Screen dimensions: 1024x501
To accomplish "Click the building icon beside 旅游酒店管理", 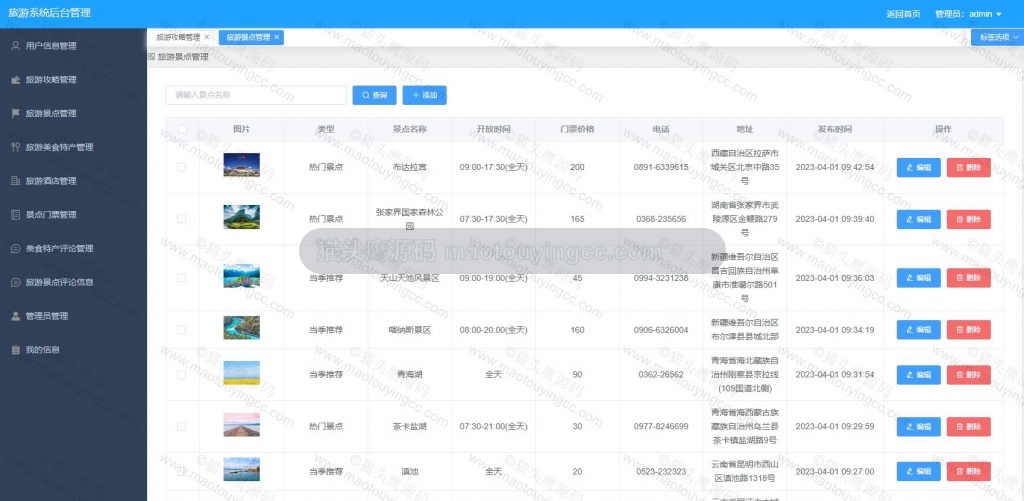I will (16, 181).
